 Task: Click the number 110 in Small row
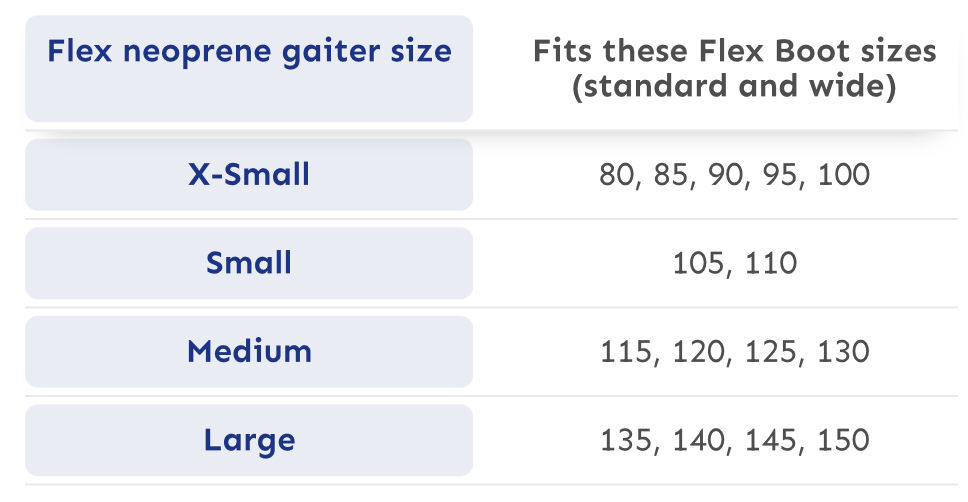[x=771, y=263]
